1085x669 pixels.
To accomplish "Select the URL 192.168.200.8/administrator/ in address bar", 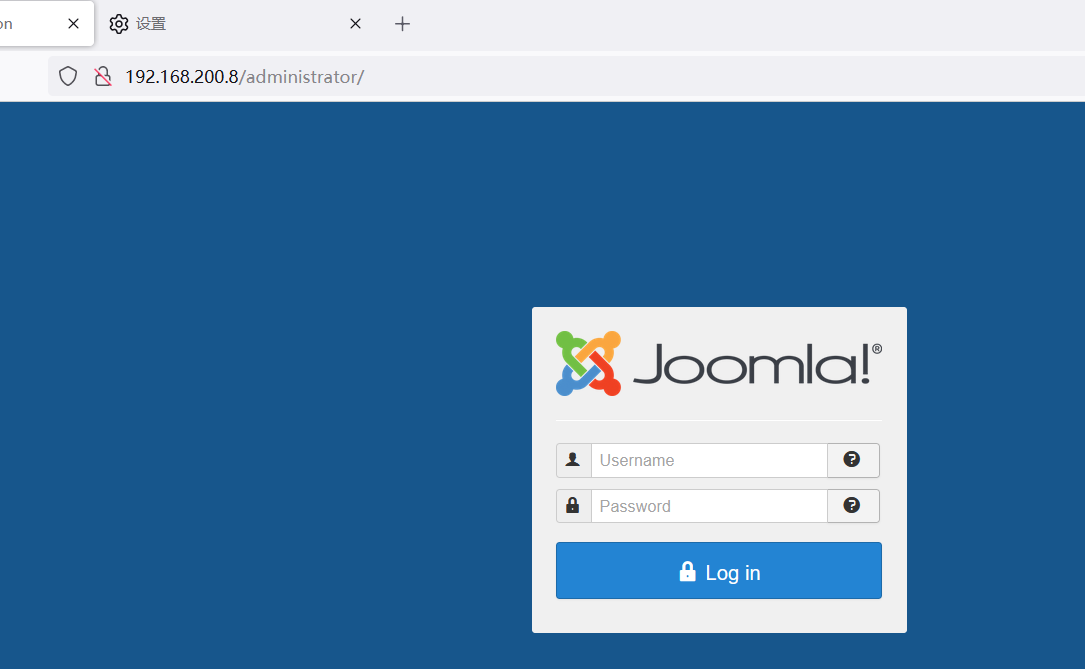I will [x=244, y=77].
